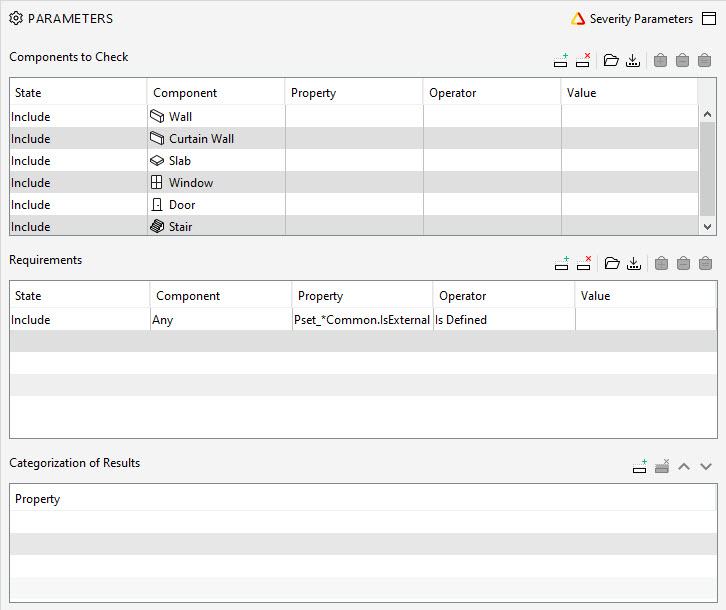Select the Curtain Wall component cell

(215, 139)
